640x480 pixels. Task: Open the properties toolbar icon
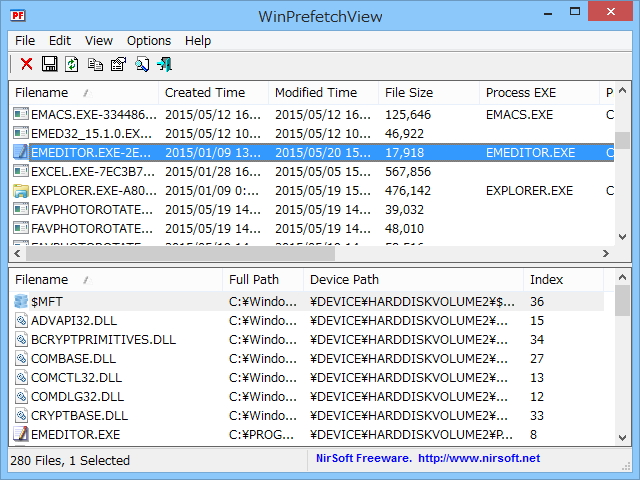click(118, 64)
